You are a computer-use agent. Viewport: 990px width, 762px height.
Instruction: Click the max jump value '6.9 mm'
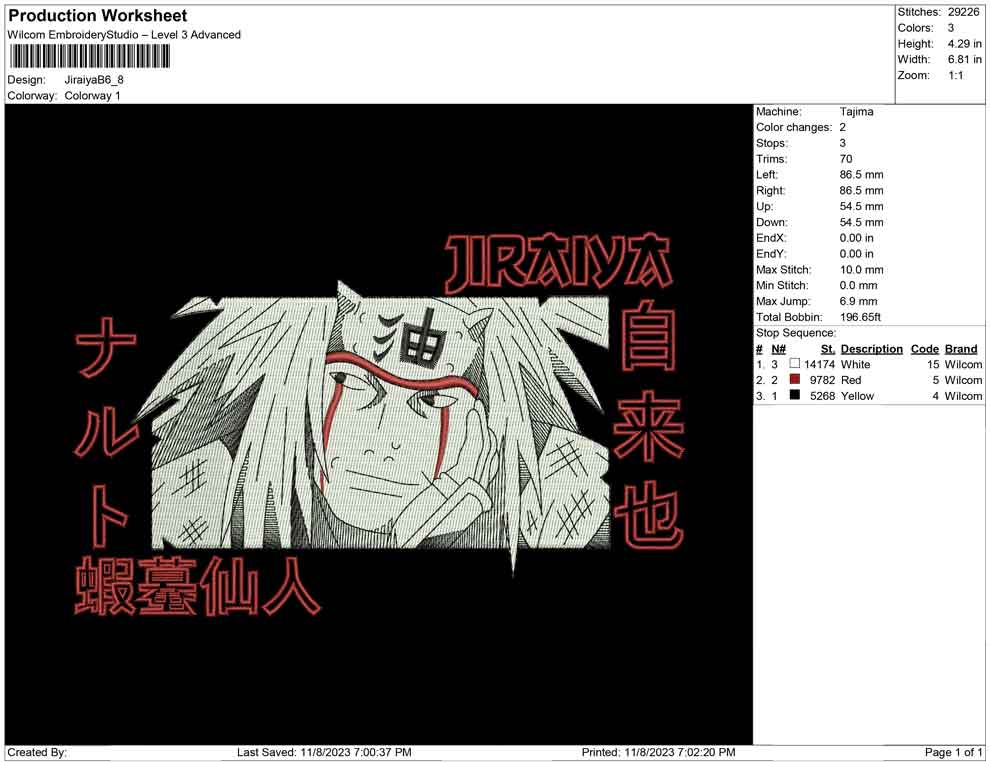[858, 301]
